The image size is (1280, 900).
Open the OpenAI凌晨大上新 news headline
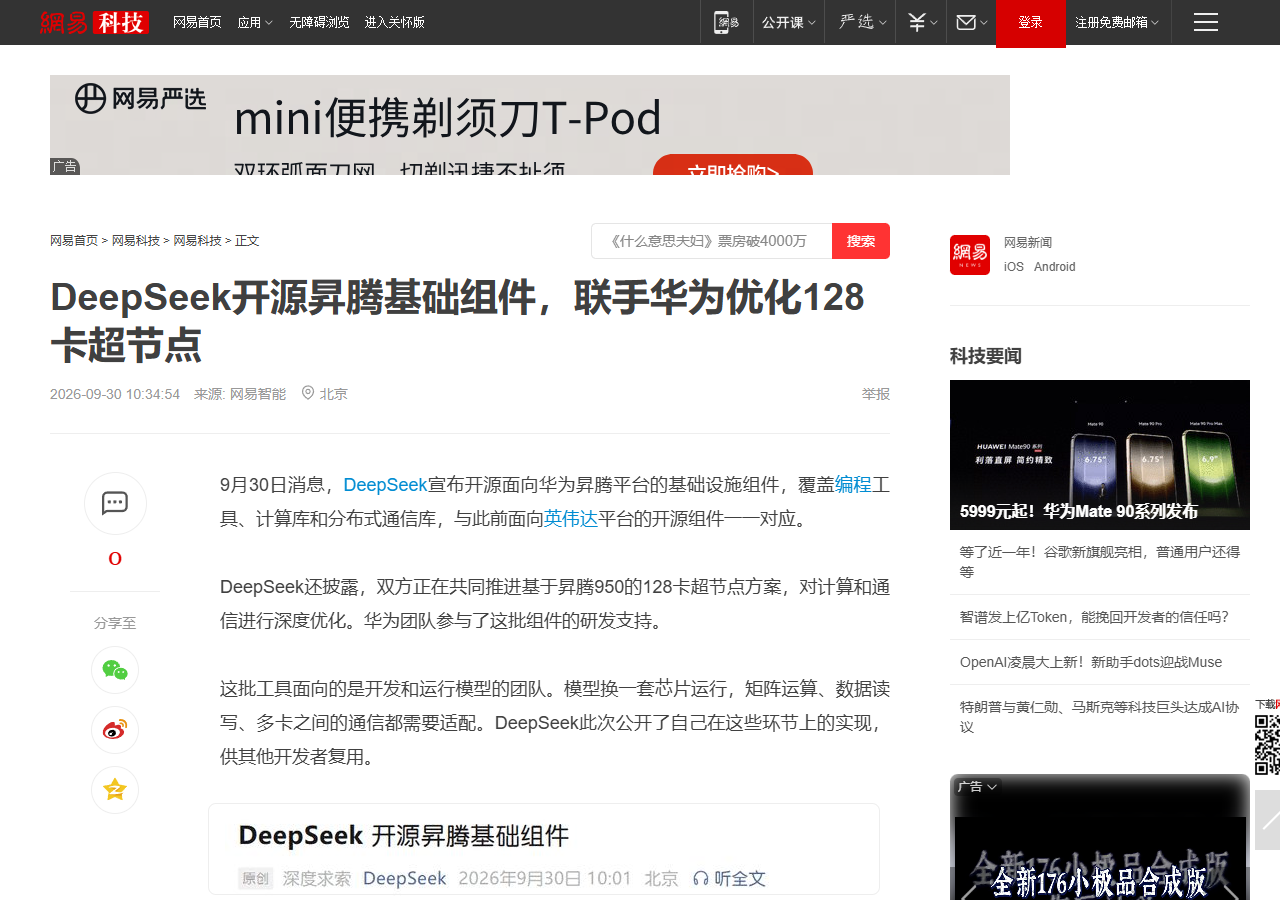tap(1091, 662)
